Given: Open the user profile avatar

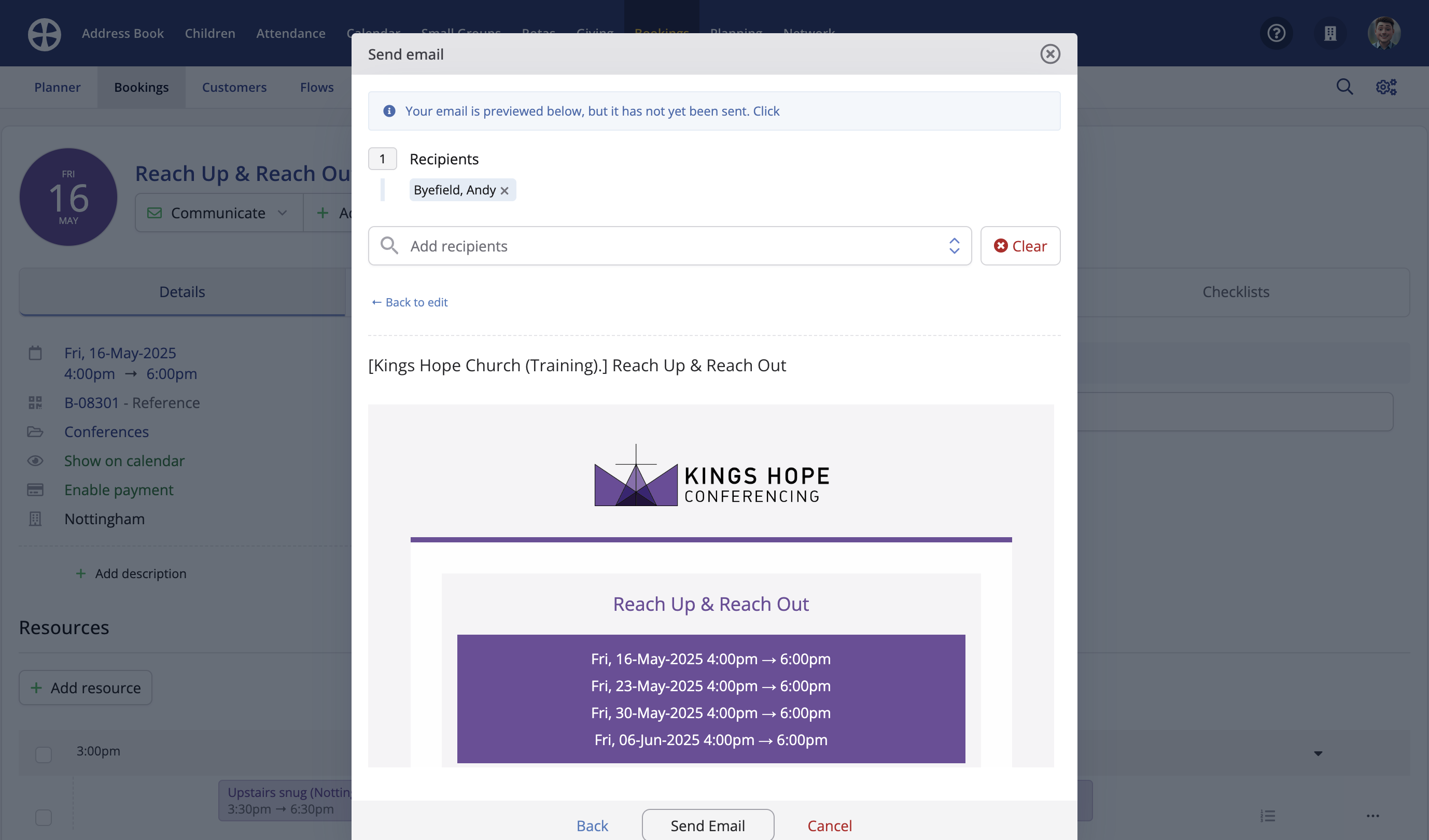Looking at the screenshot, I should click(x=1384, y=33).
